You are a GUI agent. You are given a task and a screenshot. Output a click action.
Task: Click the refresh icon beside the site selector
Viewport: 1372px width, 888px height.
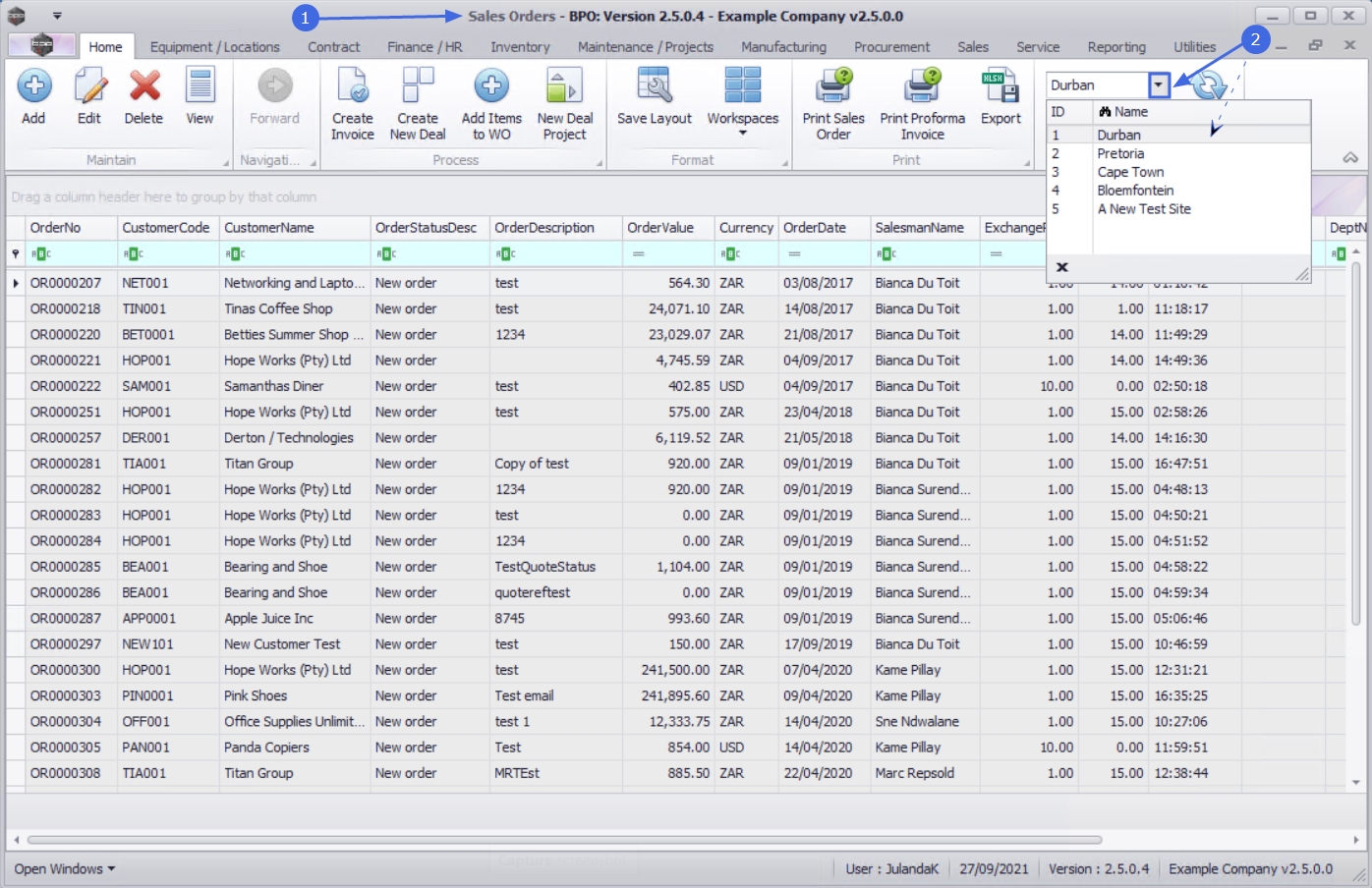click(1210, 85)
